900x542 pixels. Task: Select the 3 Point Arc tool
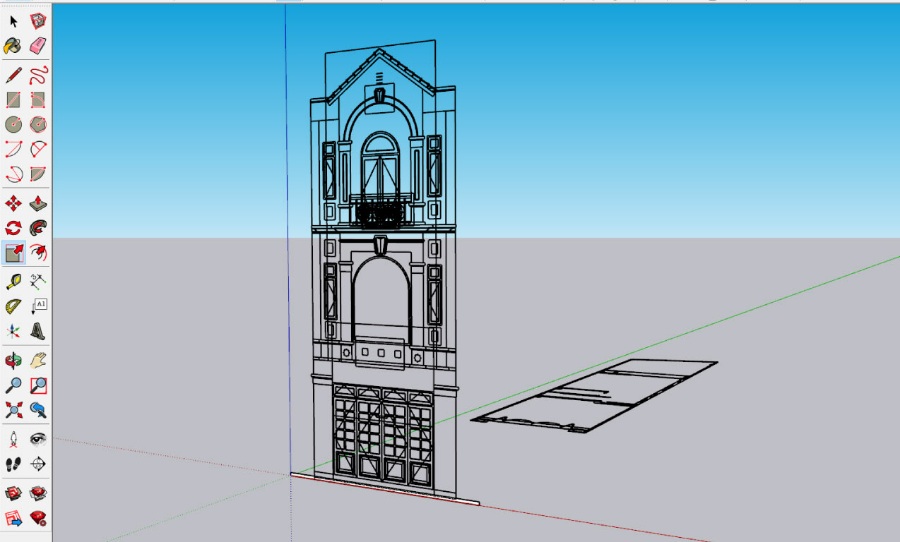pyautogui.click(x=13, y=174)
